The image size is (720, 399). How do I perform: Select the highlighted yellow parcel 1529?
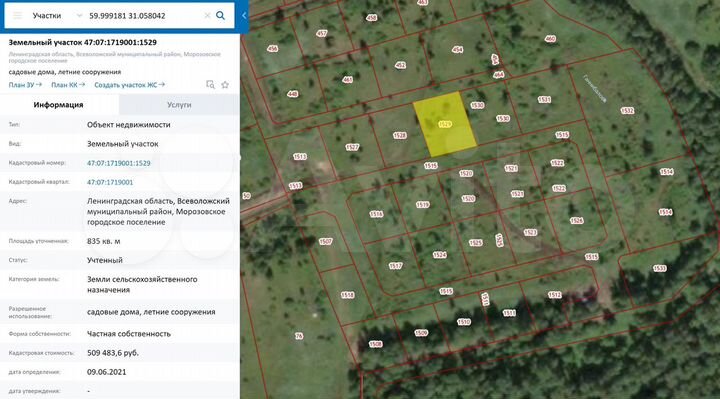pyautogui.click(x=444, y=124)
